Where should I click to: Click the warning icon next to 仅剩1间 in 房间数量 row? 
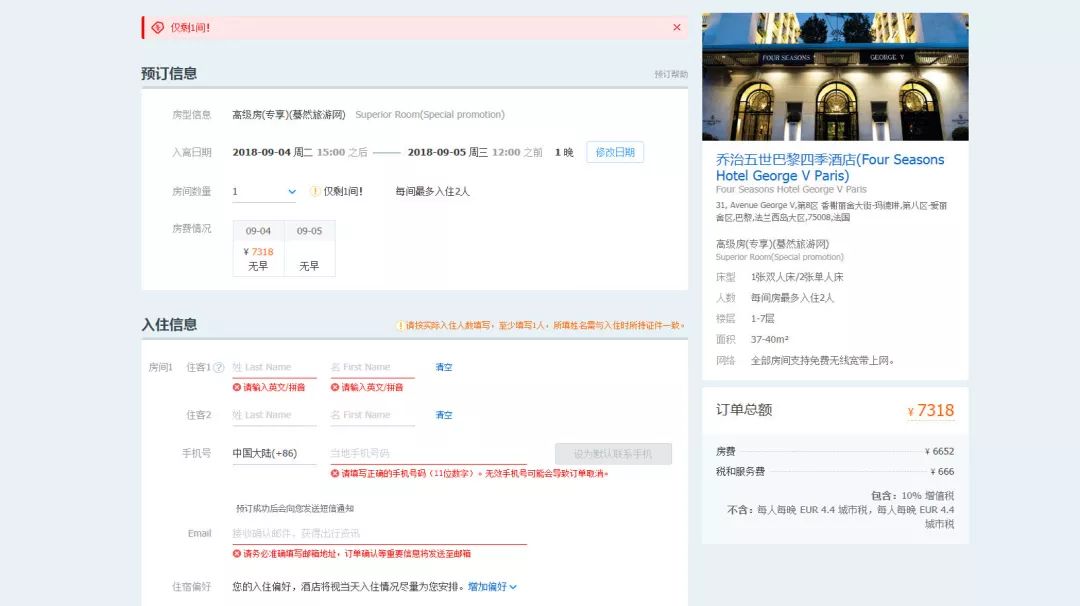point(315,191)
